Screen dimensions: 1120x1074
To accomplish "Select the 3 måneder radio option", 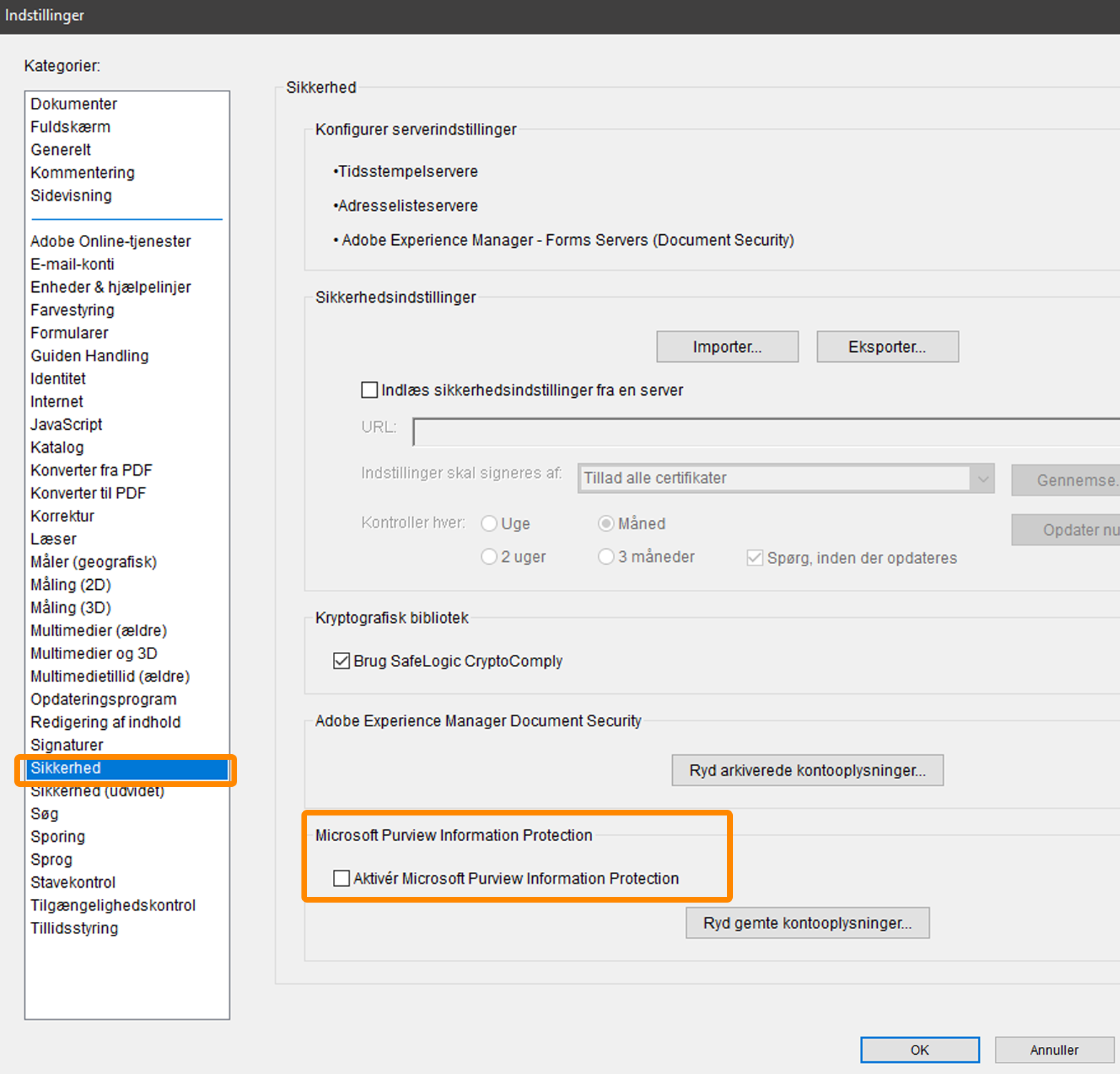I will [x=606, y=556].
